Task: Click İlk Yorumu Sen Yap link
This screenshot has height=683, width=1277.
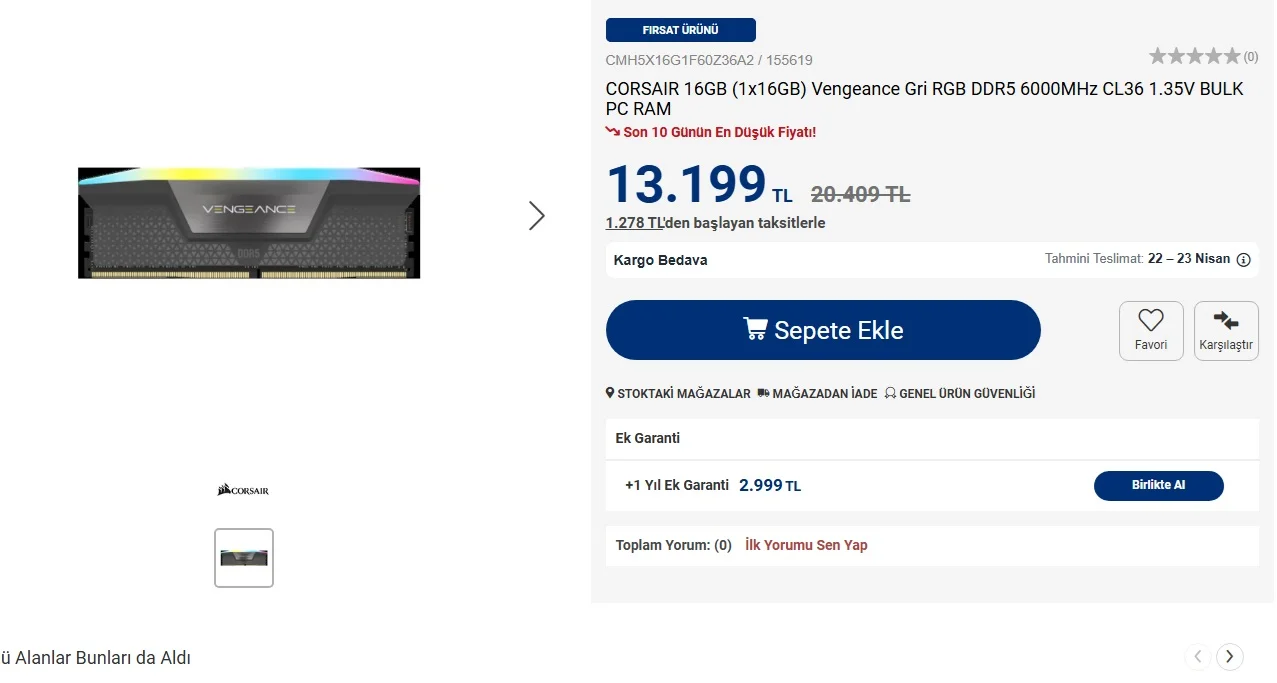Action: (x=806, y=545)
